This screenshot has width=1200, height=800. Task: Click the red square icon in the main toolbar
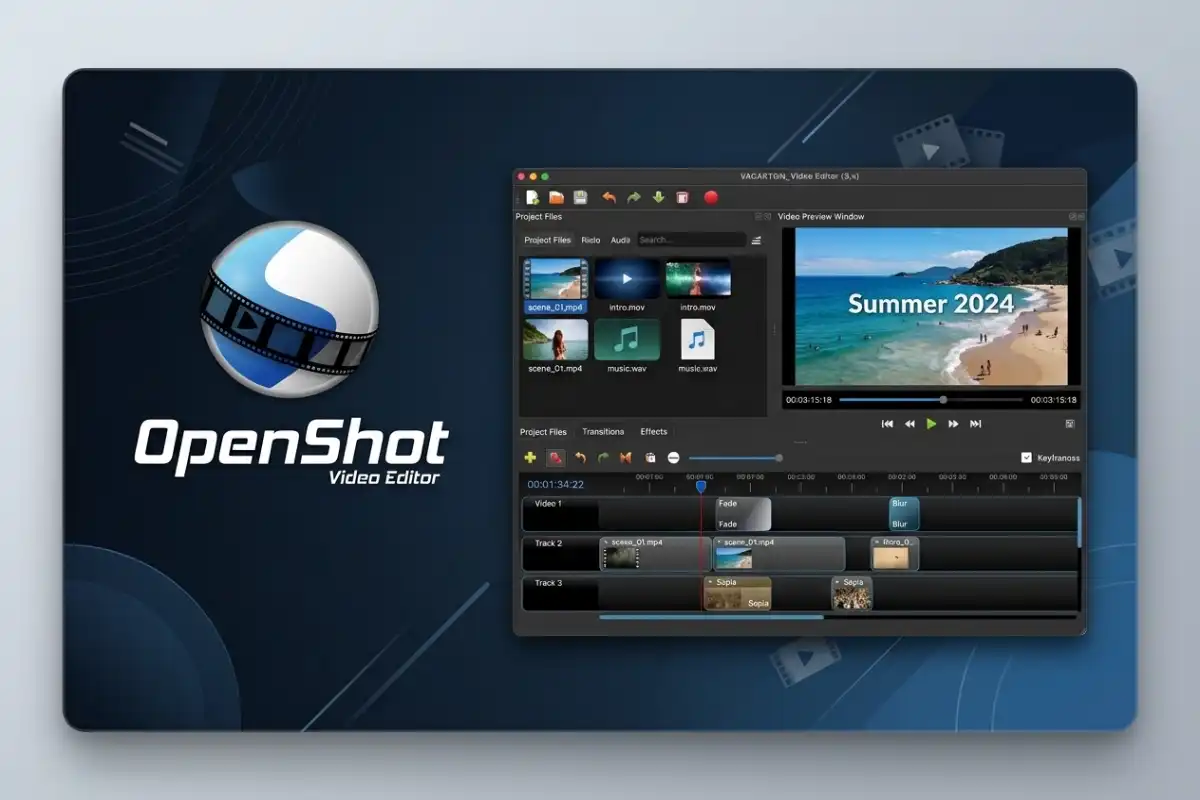point(683,197)
